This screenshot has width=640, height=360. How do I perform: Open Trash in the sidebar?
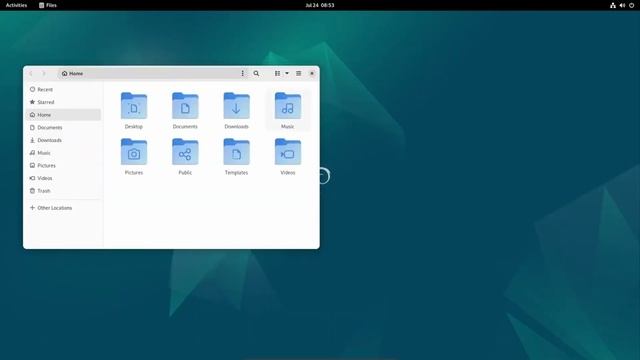pos(63,191)
